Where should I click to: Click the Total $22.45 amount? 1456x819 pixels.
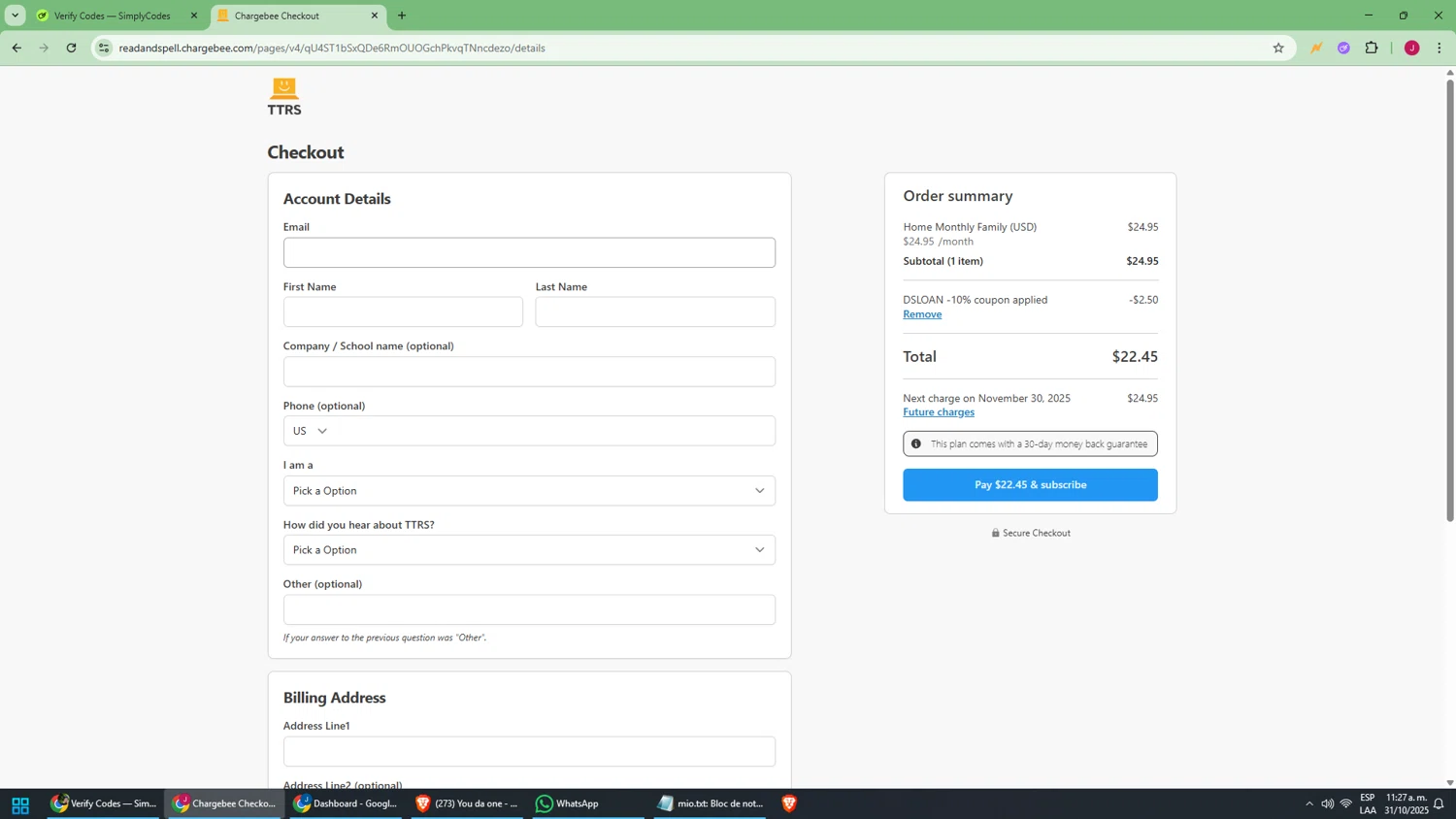coord(1135,356)
